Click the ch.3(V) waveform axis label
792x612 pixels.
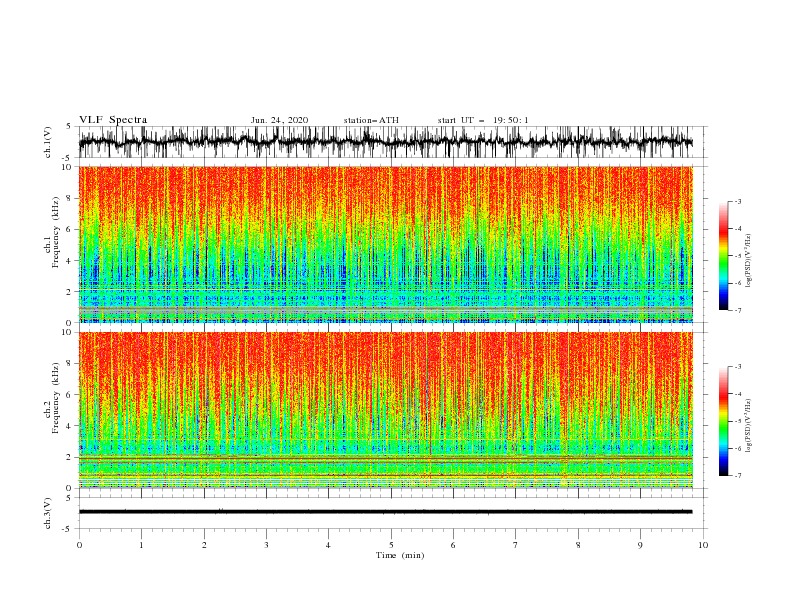[48, 513]
